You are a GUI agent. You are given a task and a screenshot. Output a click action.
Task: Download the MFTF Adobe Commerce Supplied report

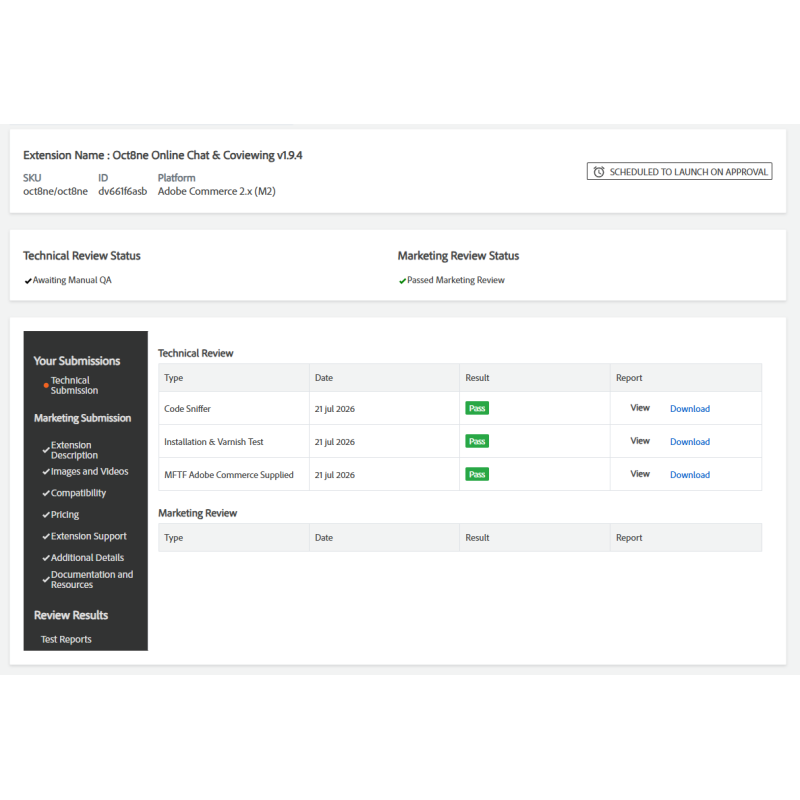coord(690,475)
